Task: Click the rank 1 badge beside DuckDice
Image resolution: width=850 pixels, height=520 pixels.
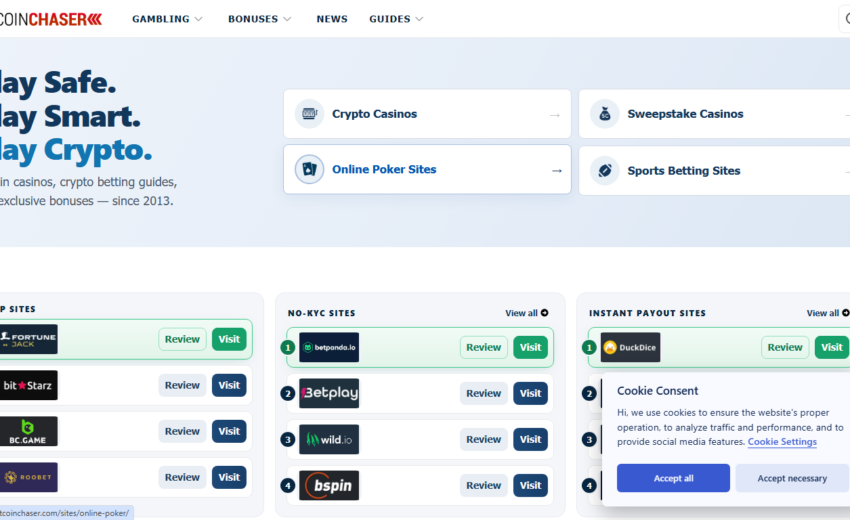Action: [x=589, y=348]
